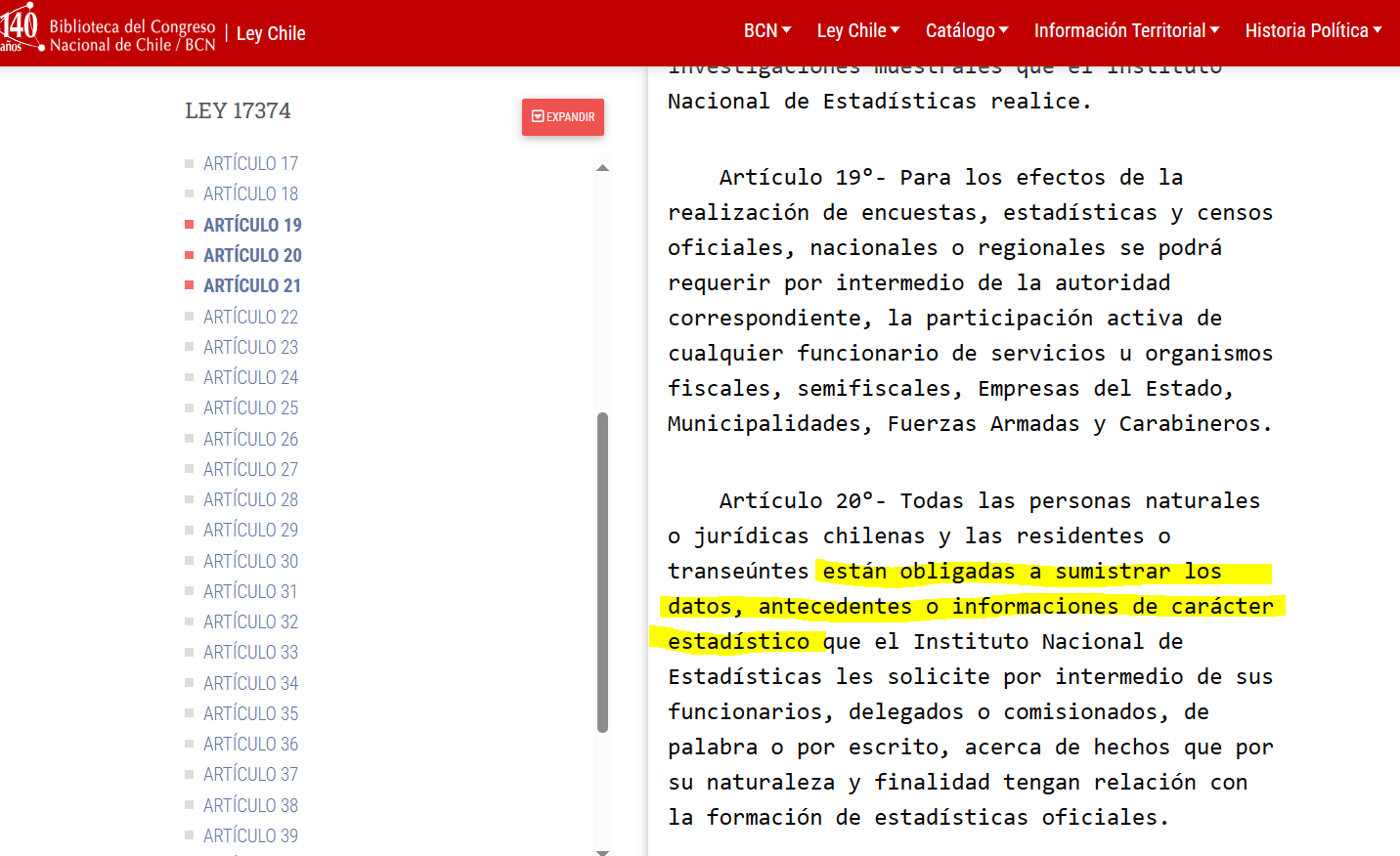Click highlighted word 'estadístico'
This screenshot has width=1400, height=856.
(x=738, y=642)
